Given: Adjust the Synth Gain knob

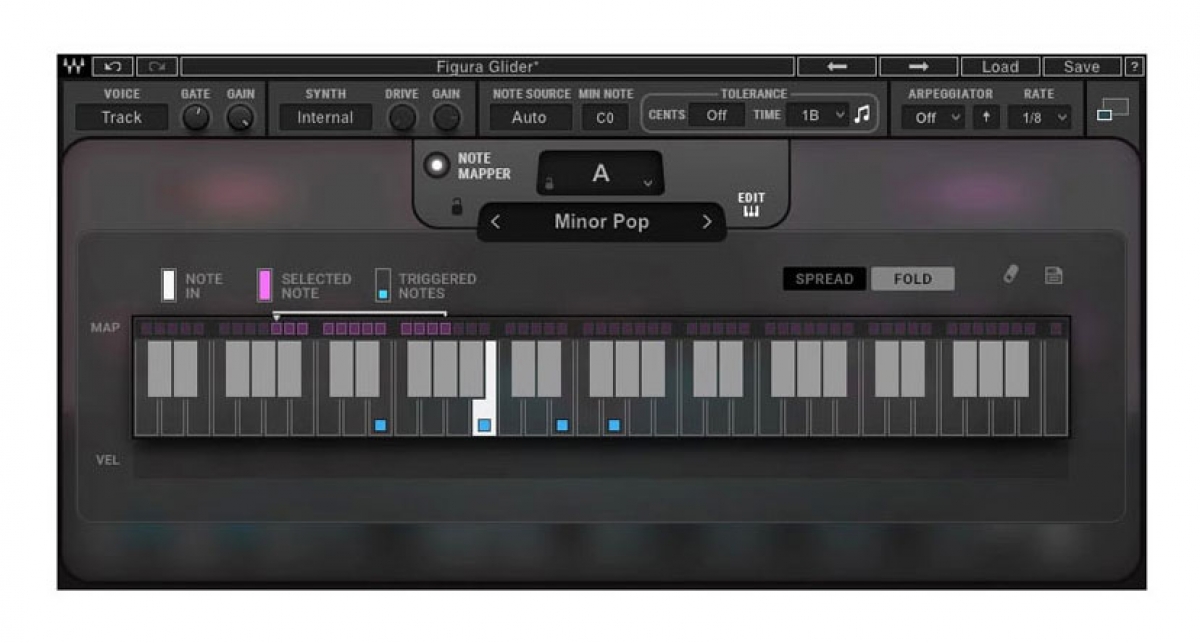Looking at the screenshot, I should (446, 118).
